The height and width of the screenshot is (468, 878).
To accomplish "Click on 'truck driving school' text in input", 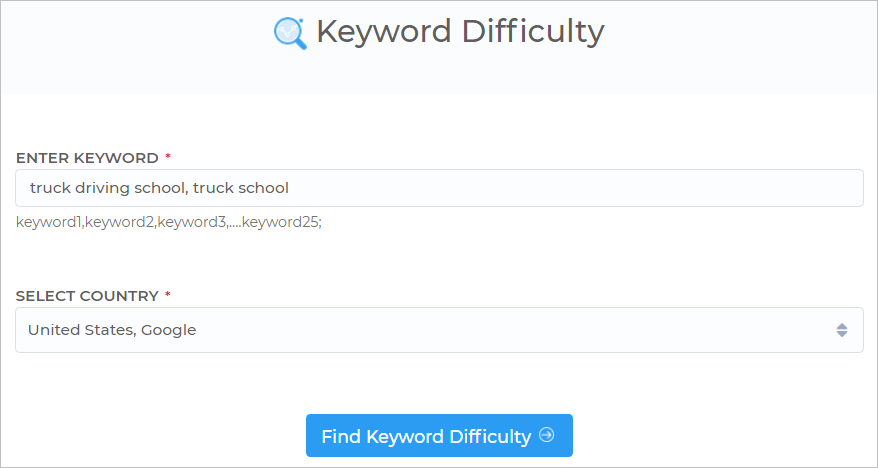I will pyautogui.click(x=106, y=188).
